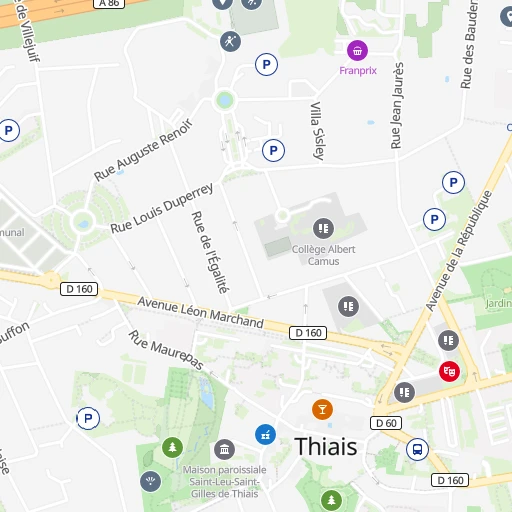Click the purple Franprix shopping basket icon

(x=357, y=51)
